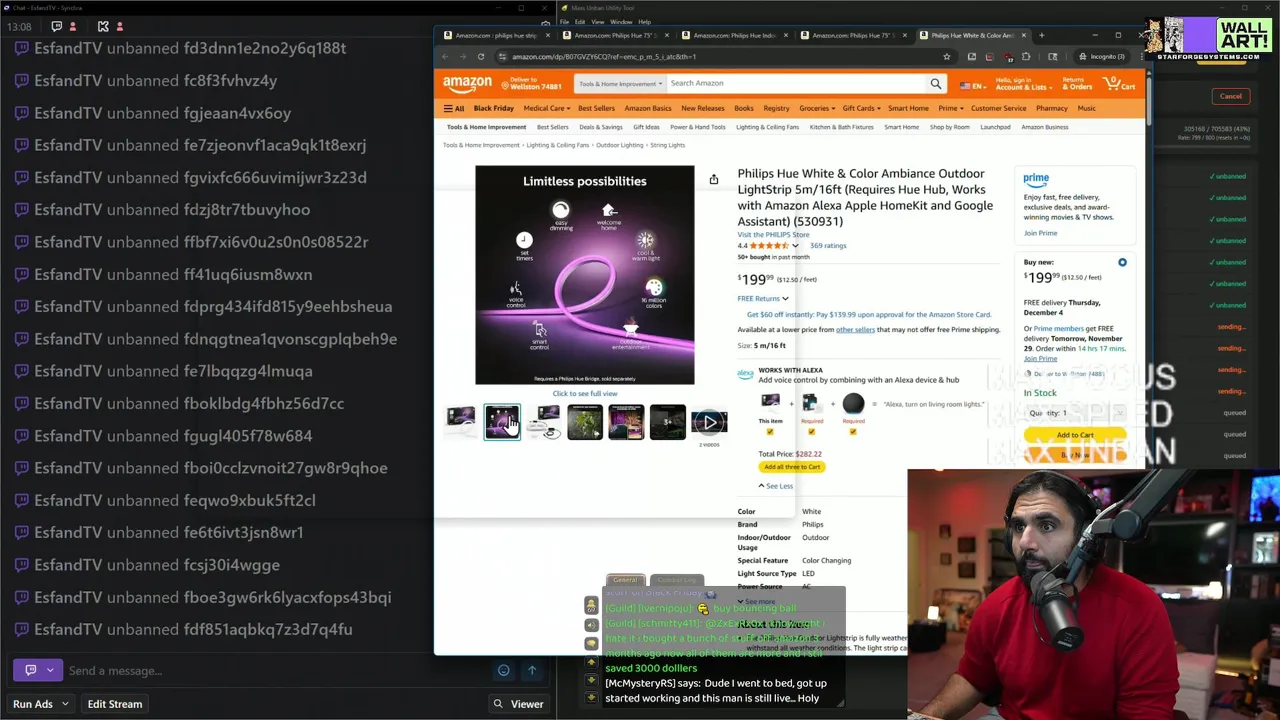Viewport: 1280px width, 720px height.
Task: Open the Gift Cards dropdown
Action: pos(861,108)
